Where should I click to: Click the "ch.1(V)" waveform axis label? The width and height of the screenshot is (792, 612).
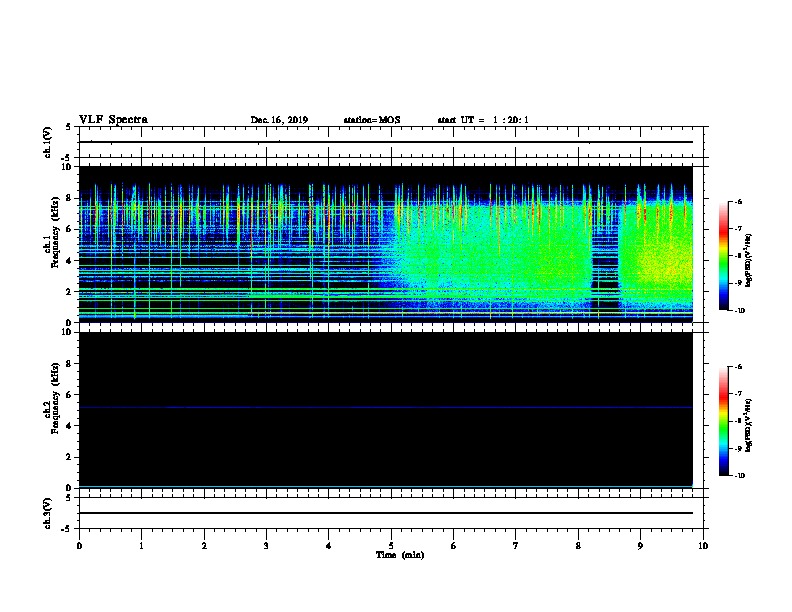pos(47,142)
